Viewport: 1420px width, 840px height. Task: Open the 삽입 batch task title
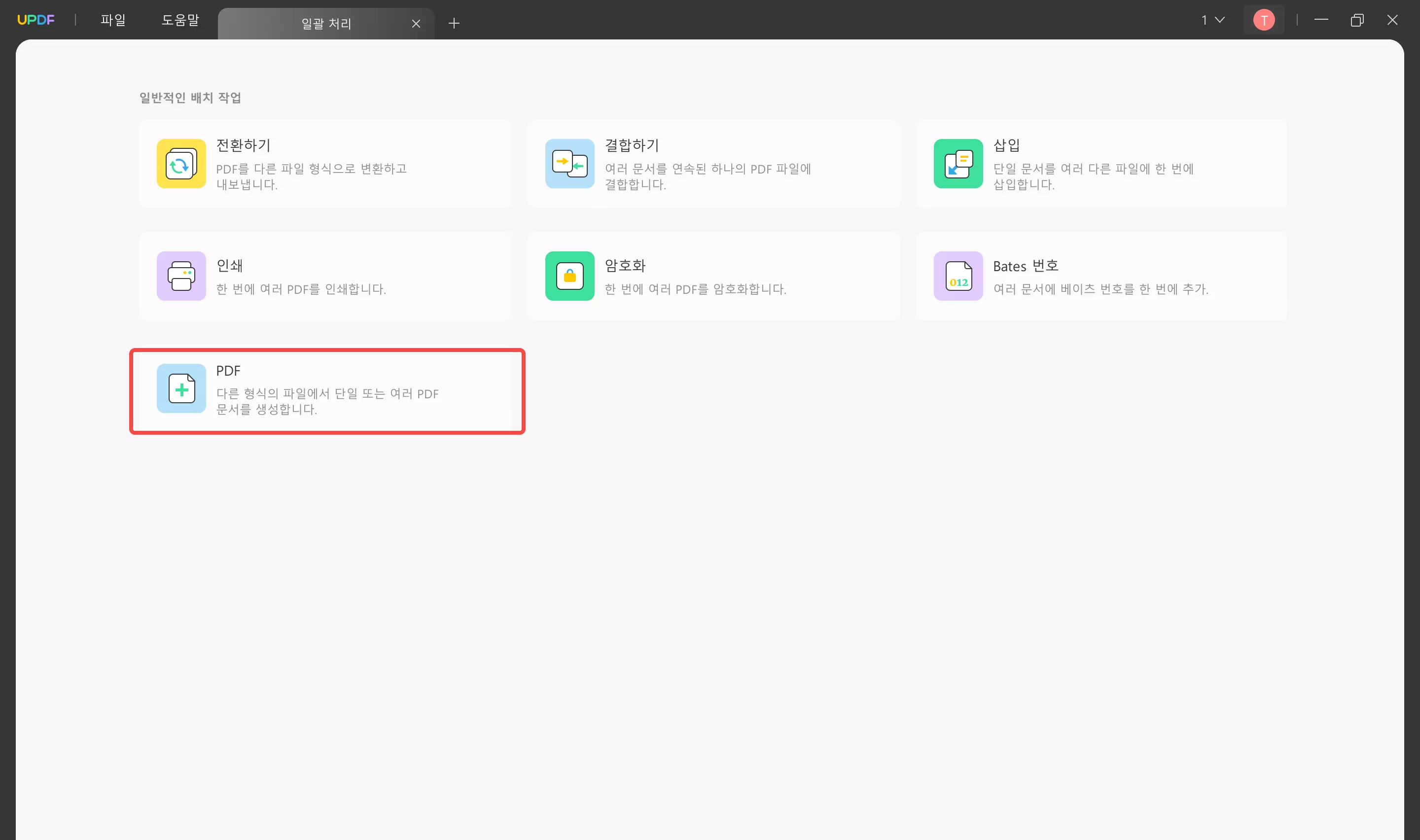1007,145
